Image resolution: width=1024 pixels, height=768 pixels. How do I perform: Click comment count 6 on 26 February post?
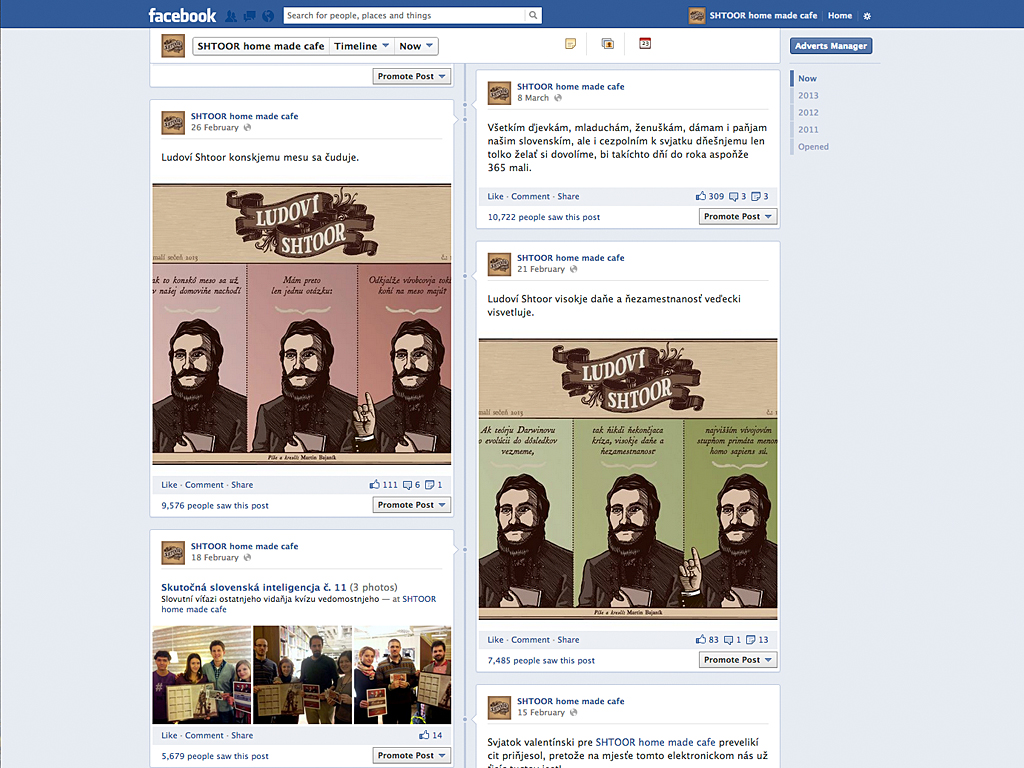[411, 485]
